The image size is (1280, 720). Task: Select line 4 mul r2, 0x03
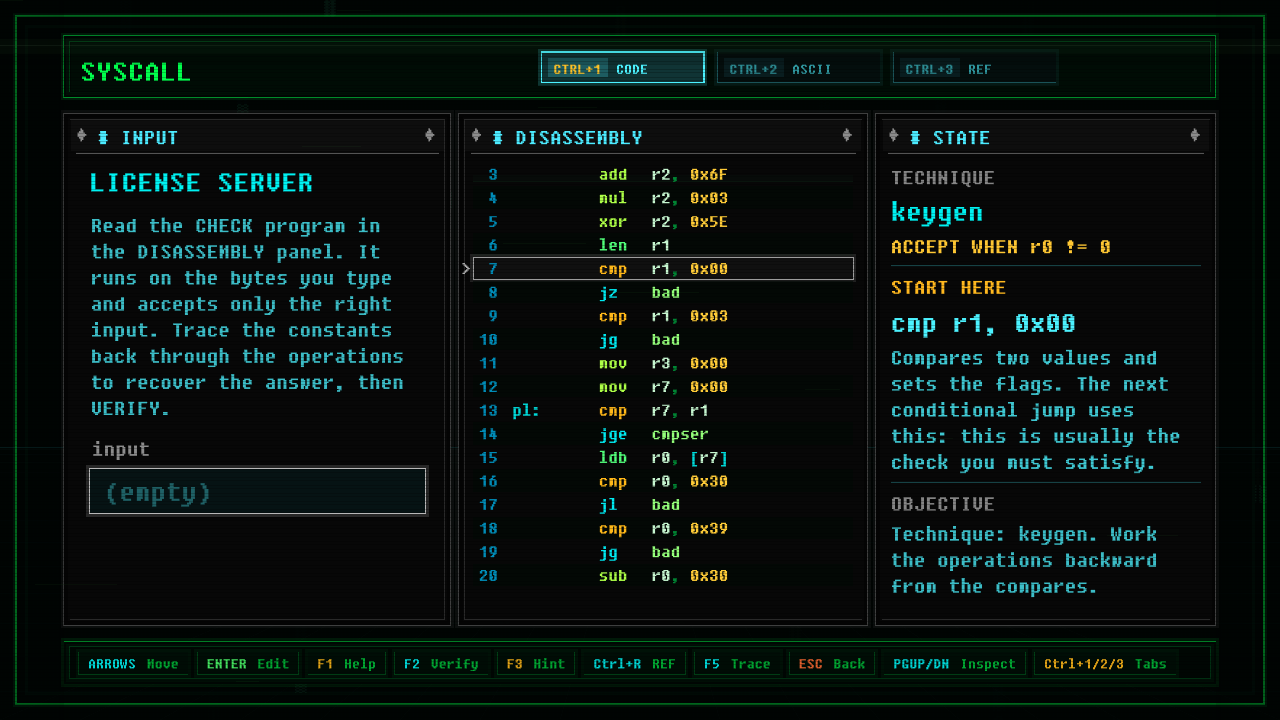point(663,198)
